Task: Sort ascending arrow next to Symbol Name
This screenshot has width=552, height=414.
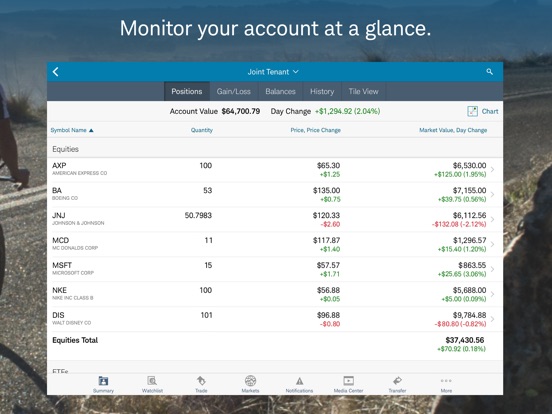Action: pyautogui.click(x=91, y=131)
